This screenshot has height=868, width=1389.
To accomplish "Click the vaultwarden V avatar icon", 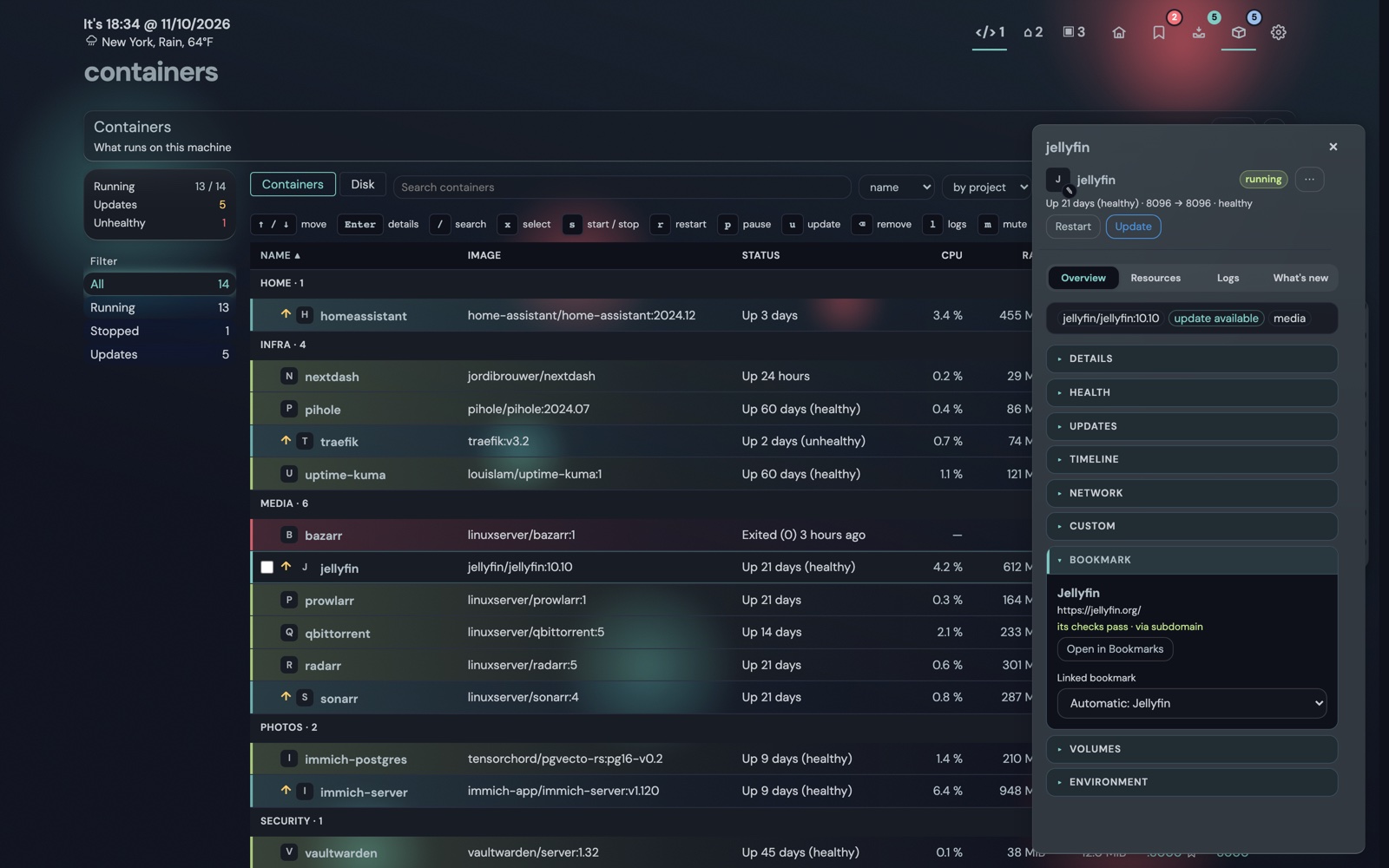I will pos(289,852).
